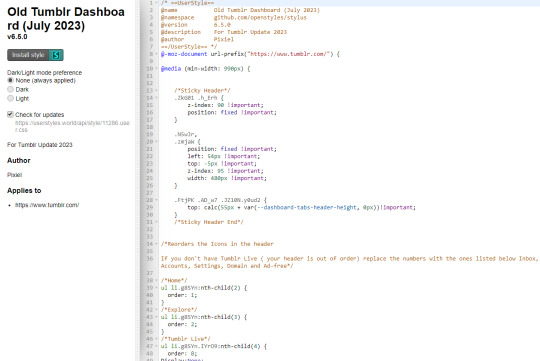
Task: Uncheck the Check for updates checkbox
Action: pyautogui.click(x=10, y=114)
